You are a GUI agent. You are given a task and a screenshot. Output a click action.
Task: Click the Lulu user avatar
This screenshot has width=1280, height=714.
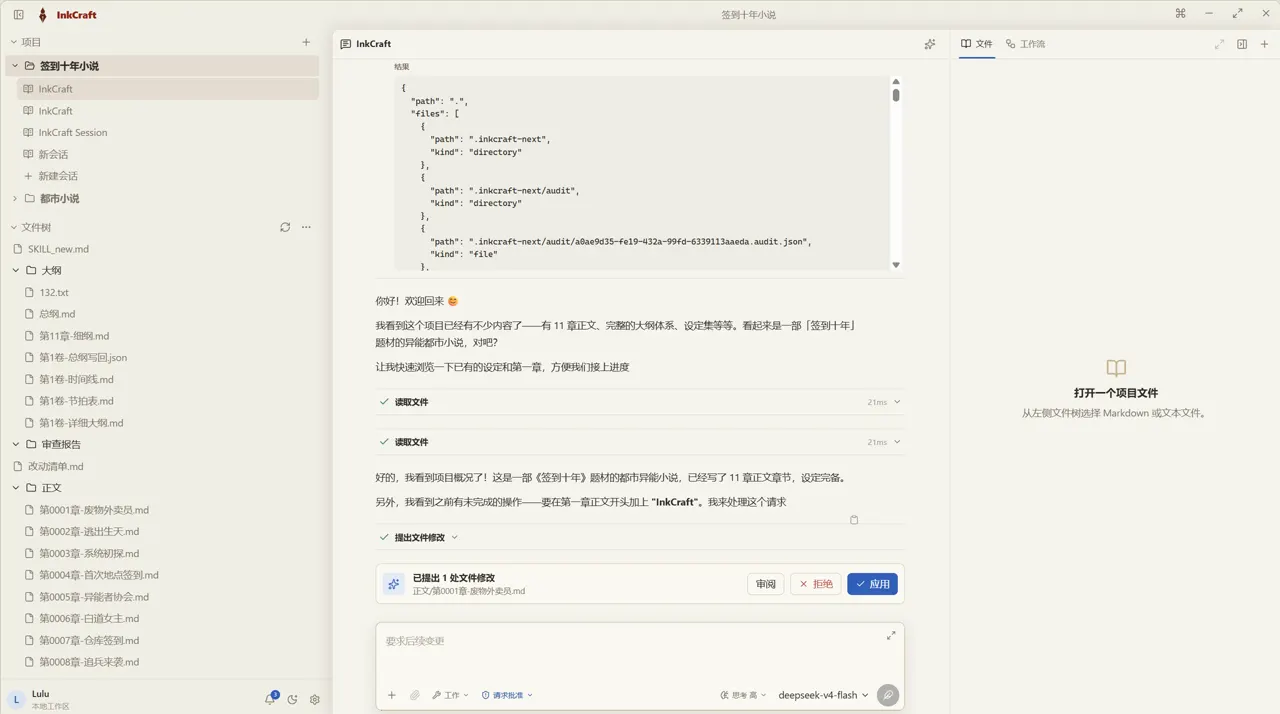pos(16,699)
